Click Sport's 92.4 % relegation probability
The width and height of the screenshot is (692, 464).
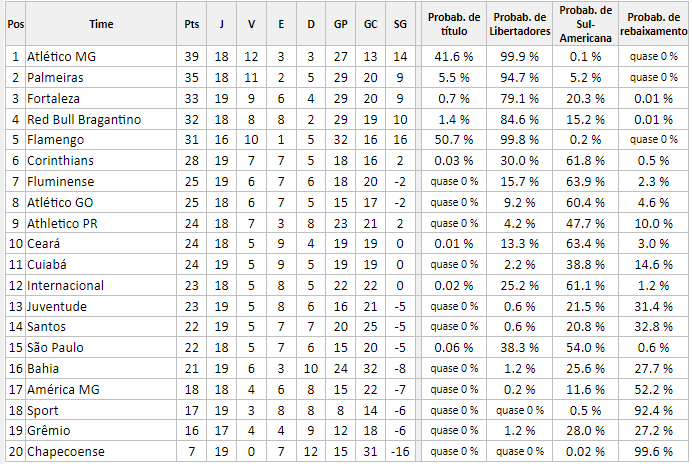[x=654, y=411]
